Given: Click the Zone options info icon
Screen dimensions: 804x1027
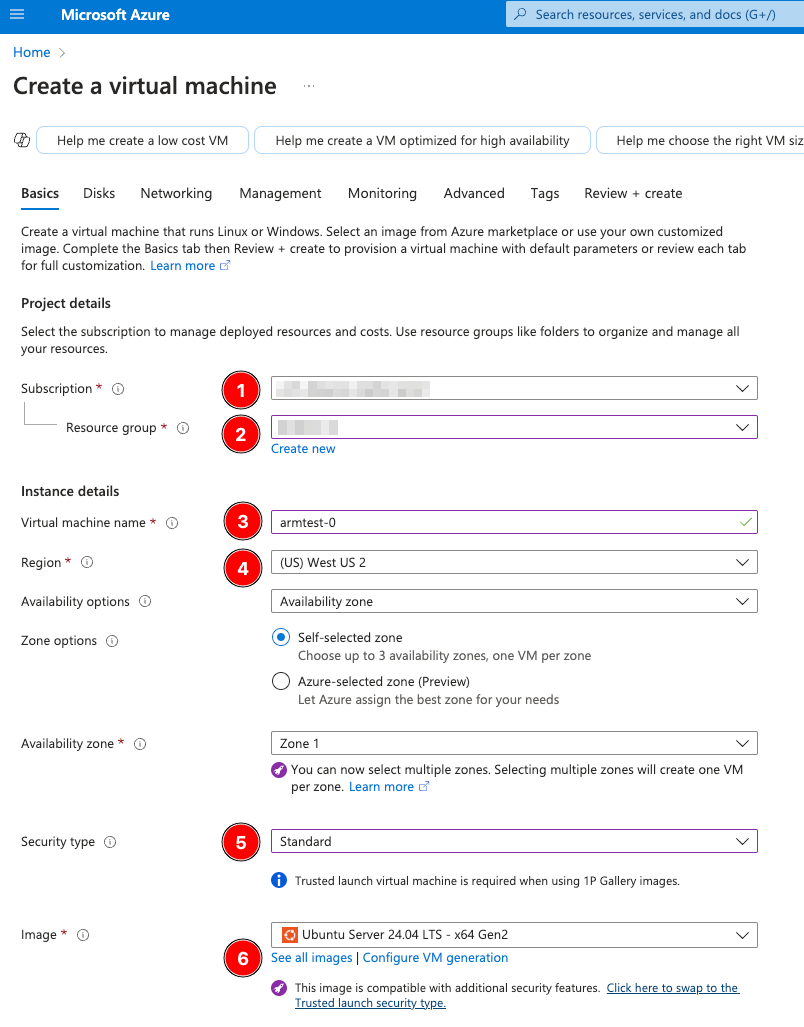Looking at the screenshot, I should click(112, 641).
